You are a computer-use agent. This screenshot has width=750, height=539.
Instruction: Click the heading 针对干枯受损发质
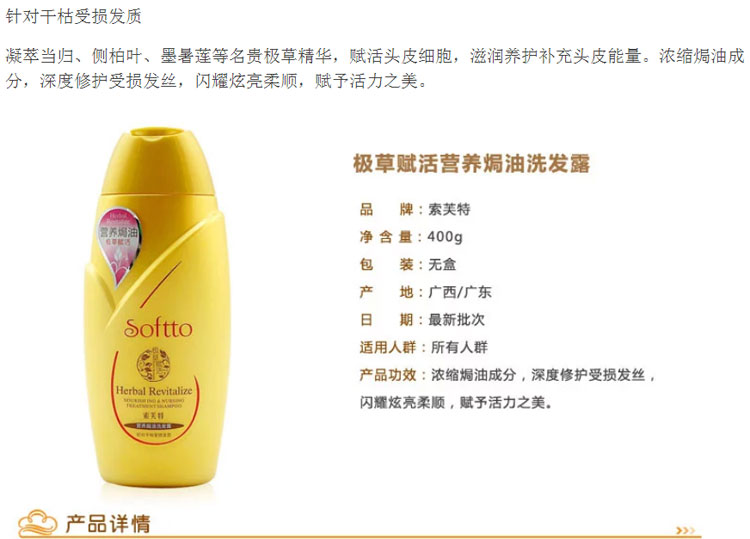point(73,17)
